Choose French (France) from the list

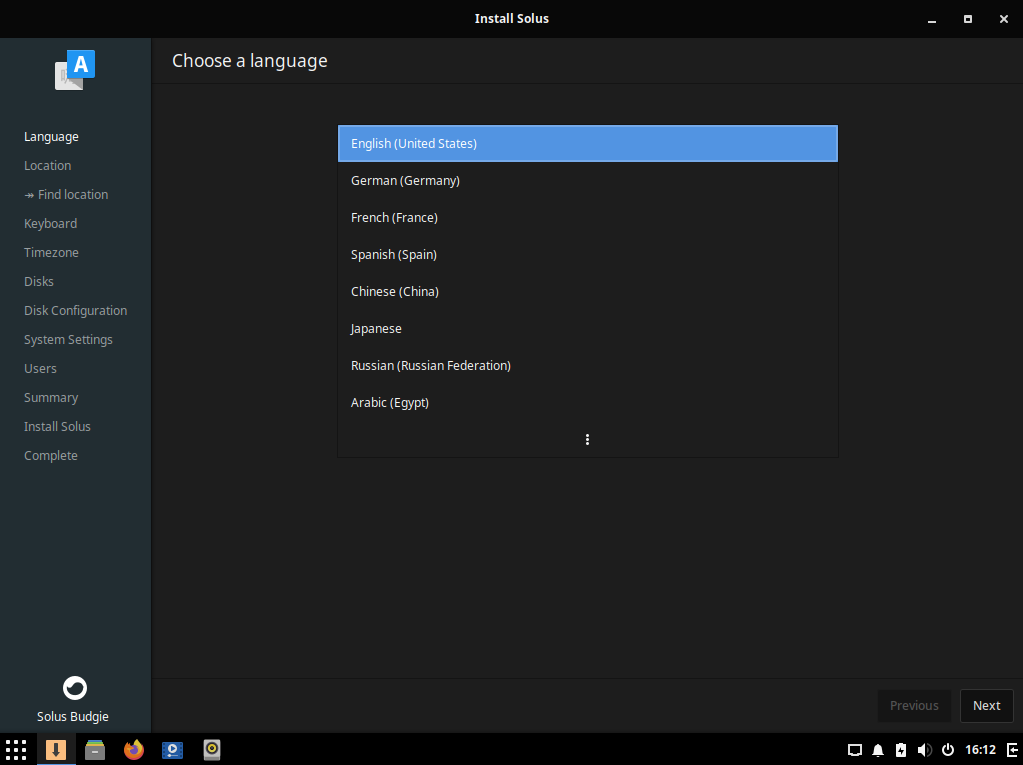587,217
